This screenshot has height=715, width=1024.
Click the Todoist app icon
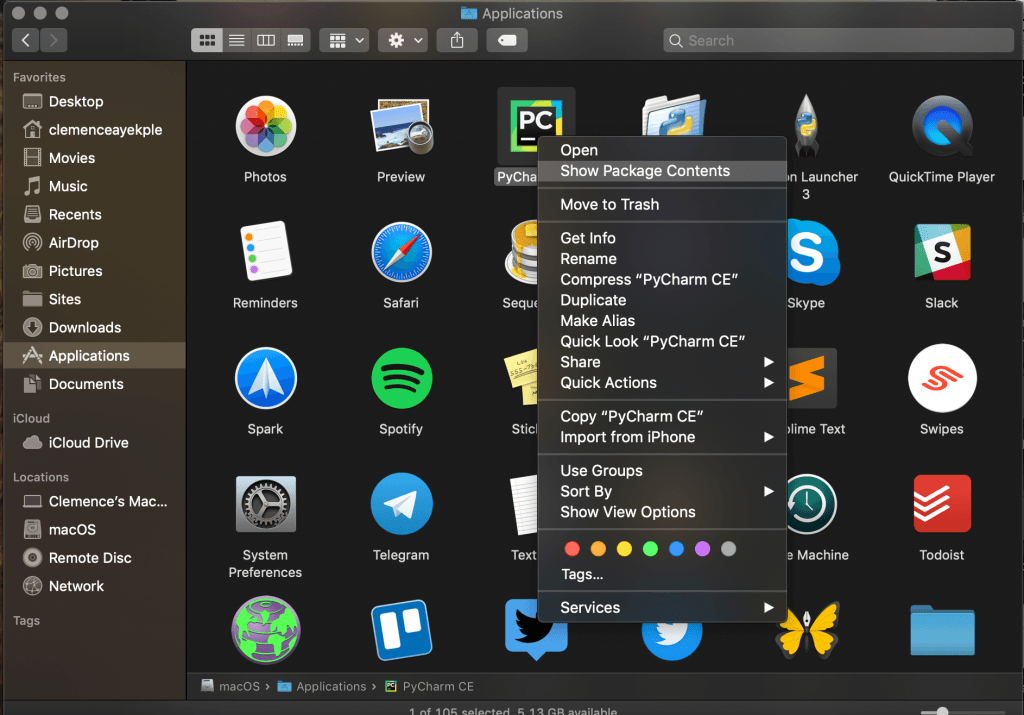point(941,505)
